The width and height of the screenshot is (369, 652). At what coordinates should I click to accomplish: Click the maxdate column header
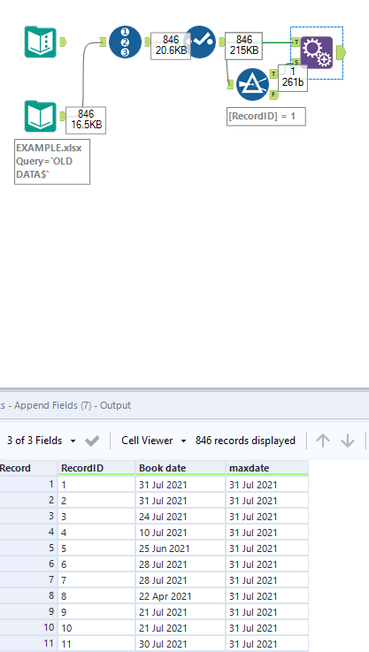point(267,468)
